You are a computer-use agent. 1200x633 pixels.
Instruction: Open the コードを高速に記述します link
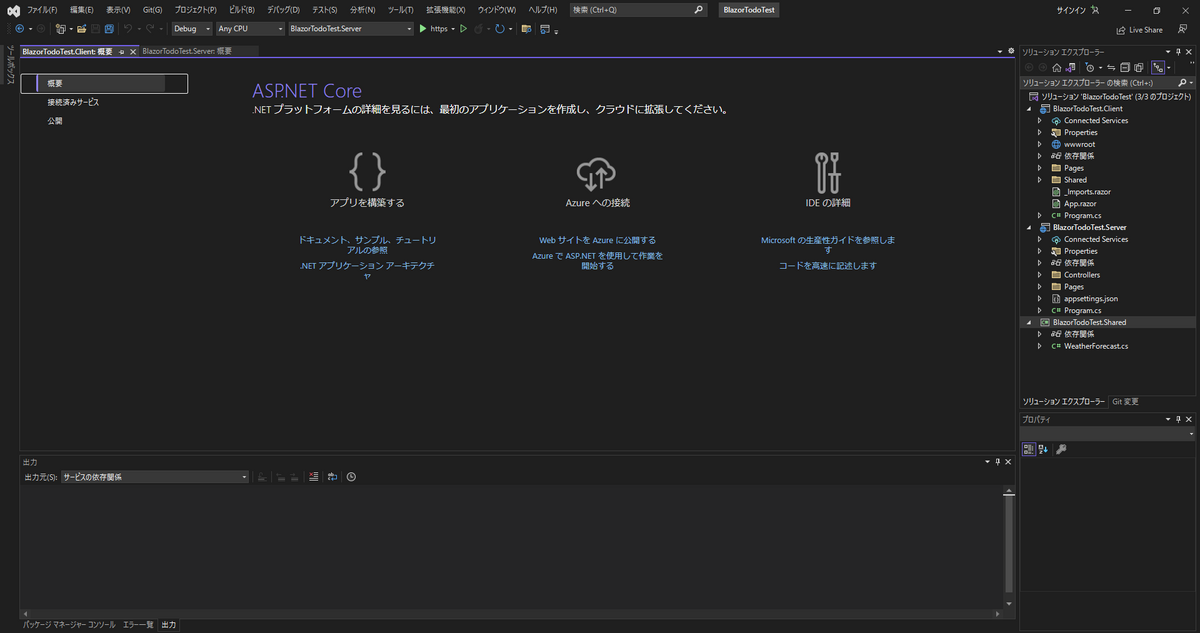click(827, 265)
